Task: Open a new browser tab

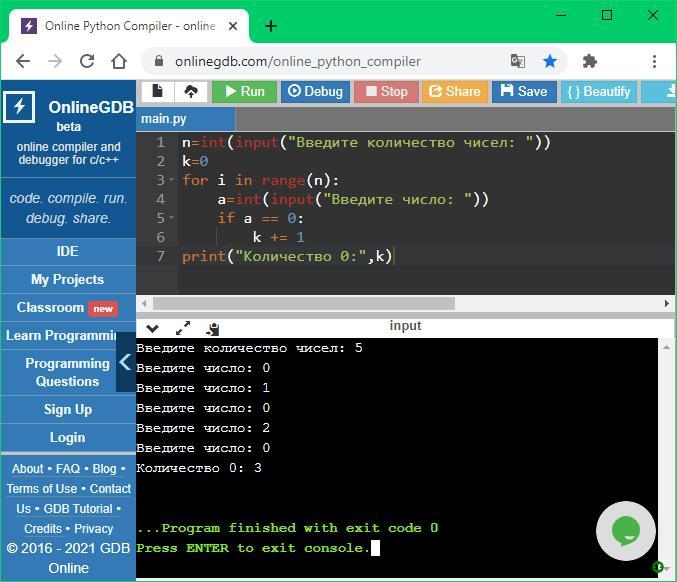Action: click(x=271, y=25)
